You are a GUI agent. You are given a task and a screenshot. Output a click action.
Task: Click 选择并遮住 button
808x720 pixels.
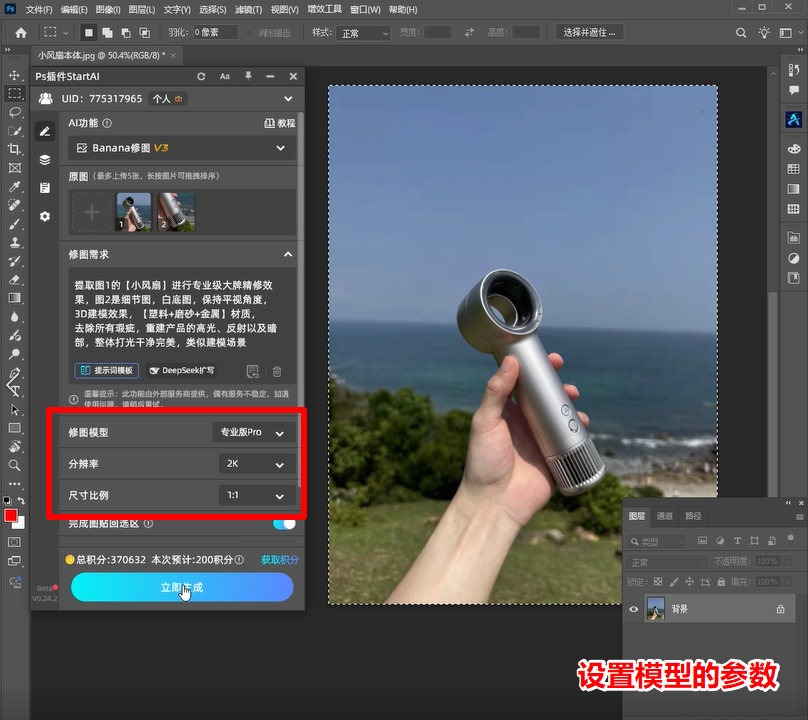point(590,32)
